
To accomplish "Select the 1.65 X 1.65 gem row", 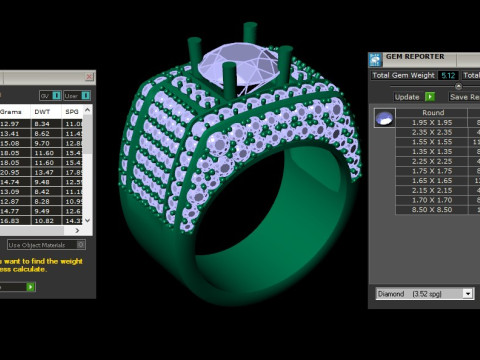I will (x=432, y=180).
